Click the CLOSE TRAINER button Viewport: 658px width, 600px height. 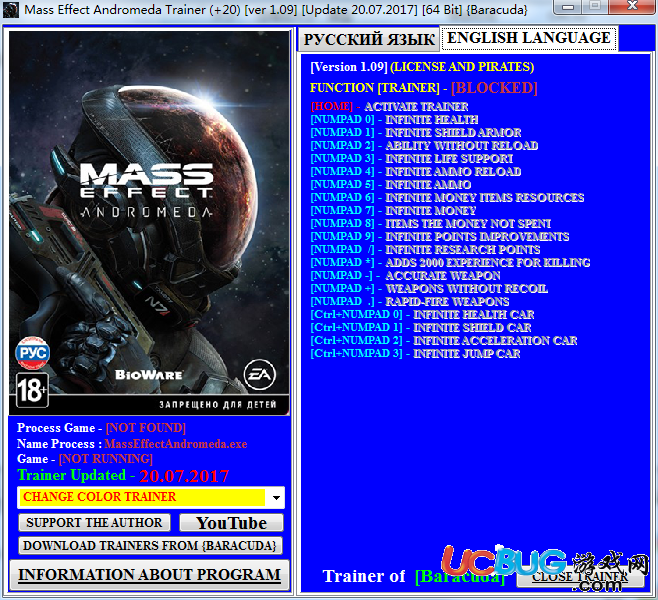point(580,577)
